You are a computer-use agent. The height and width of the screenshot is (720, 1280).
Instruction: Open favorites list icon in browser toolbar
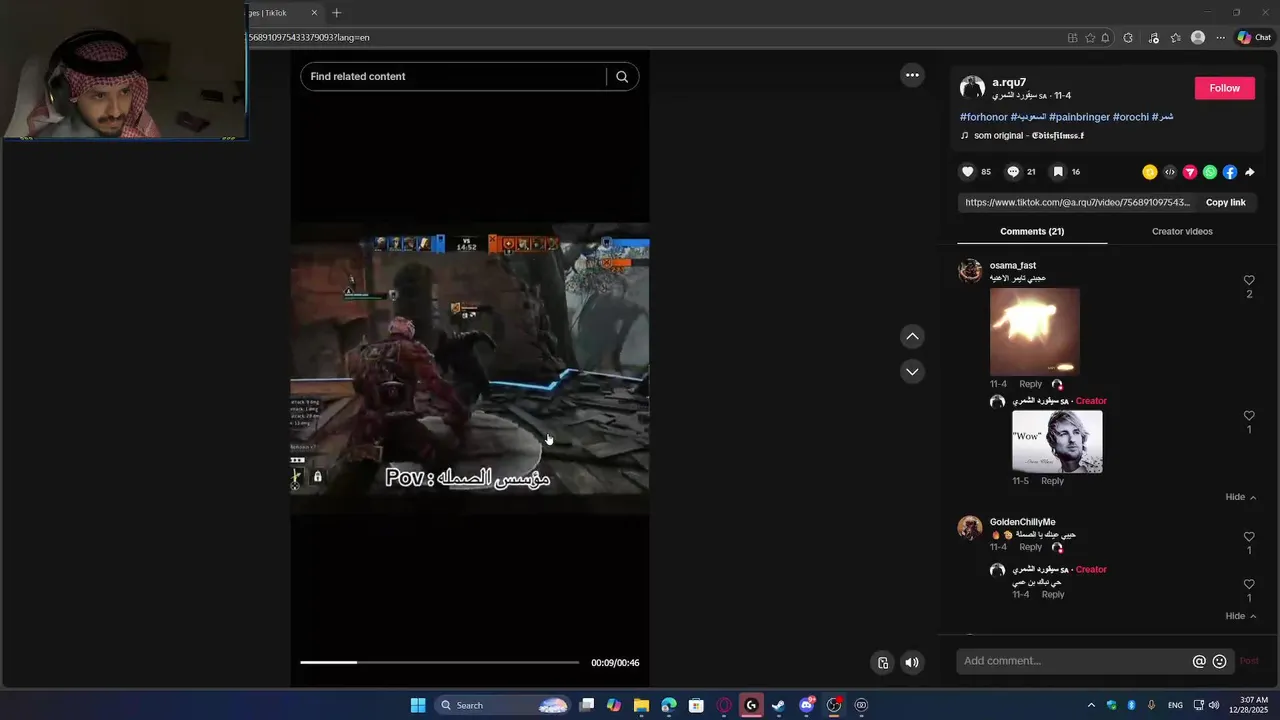click(x=1176, y=38)
